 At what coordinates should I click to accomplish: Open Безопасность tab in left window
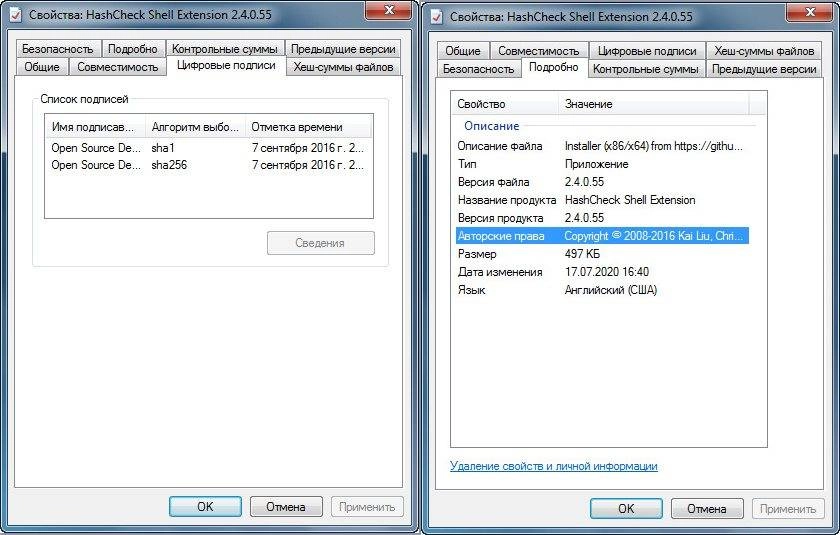(x=58, y=49)
